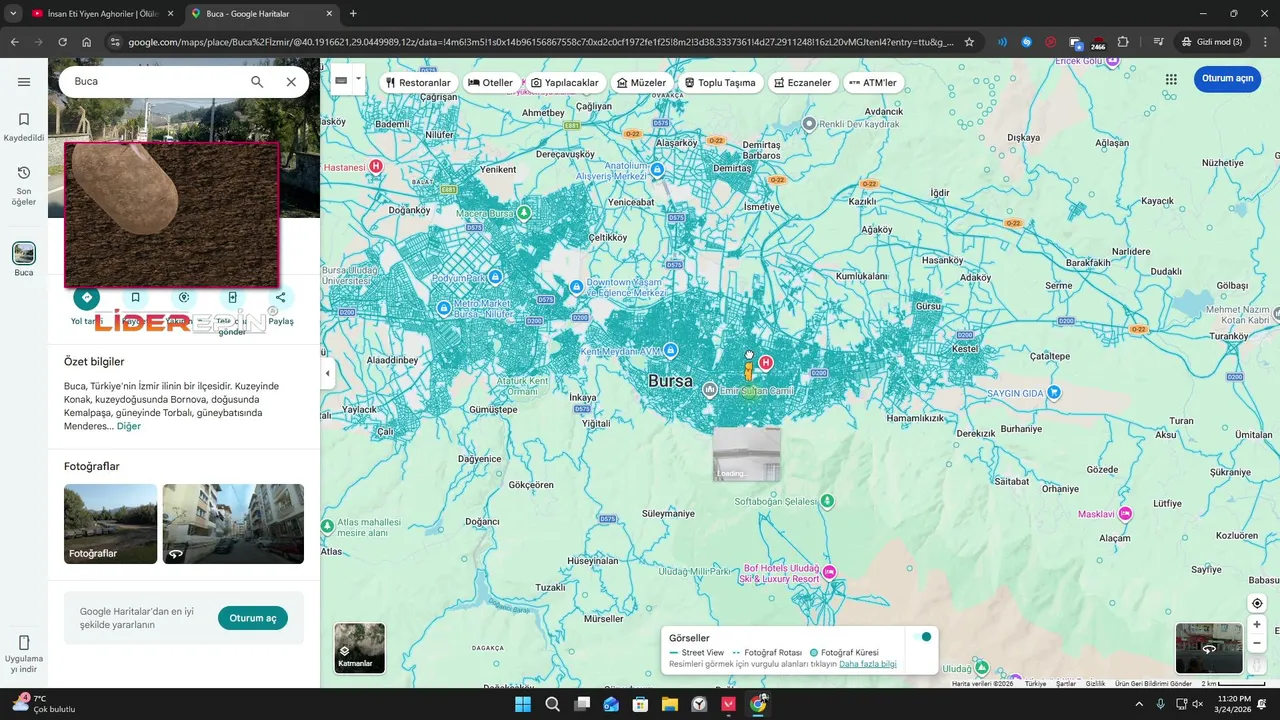This screenshot has height=720, width=1280.
Task: Open the Şartlar footer link
Action: pos(1066,684)
